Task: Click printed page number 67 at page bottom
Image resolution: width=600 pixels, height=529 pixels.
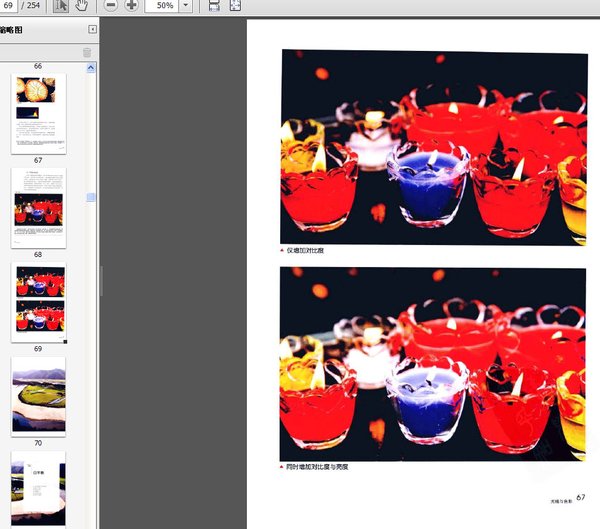Action: pos(580,497)
